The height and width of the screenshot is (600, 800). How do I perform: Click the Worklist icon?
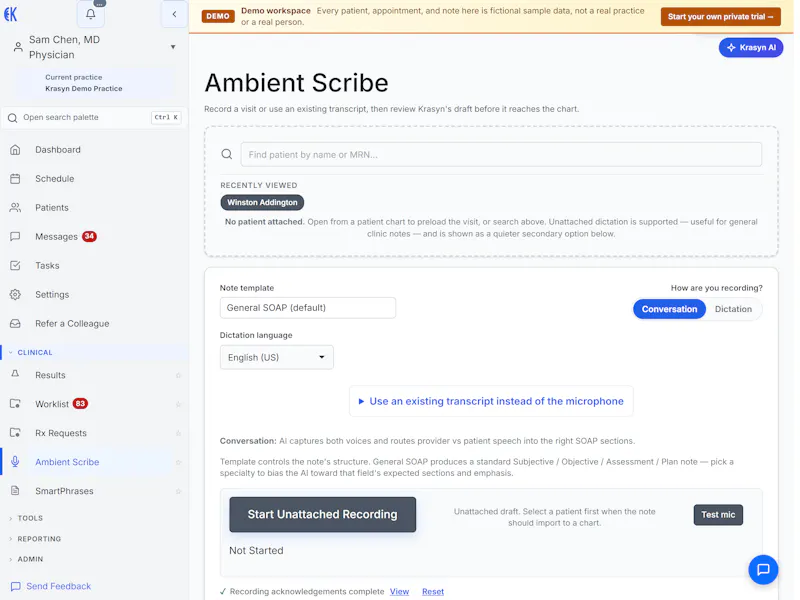click(x=15, y=404)
